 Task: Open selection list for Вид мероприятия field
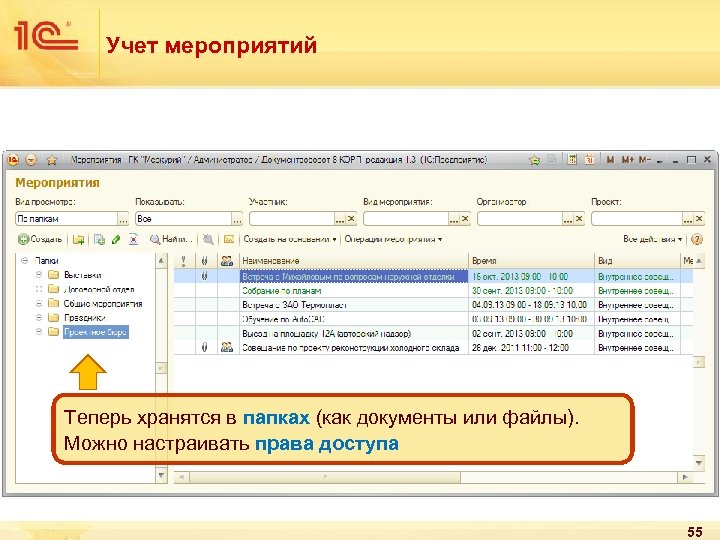(454, 219)
